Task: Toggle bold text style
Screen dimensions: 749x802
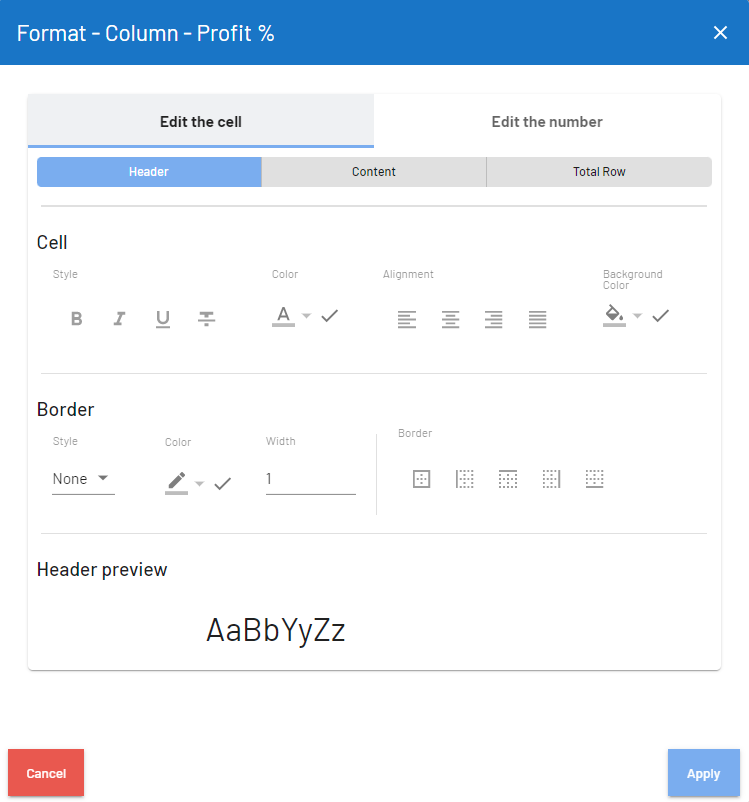Action: [x=76, y=319]
